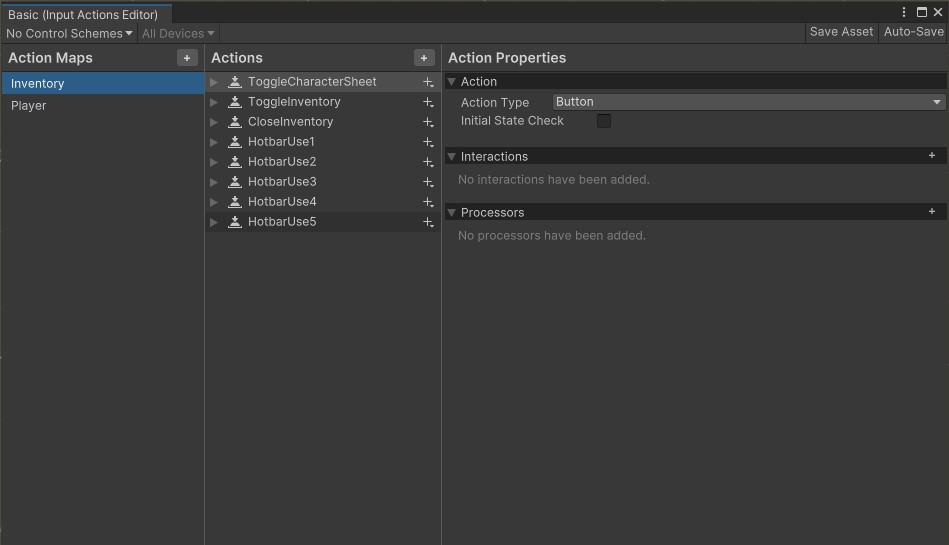949x545 pixels.
Task: Add binding to HotbarUse5 action
Action: pos(428,222)
